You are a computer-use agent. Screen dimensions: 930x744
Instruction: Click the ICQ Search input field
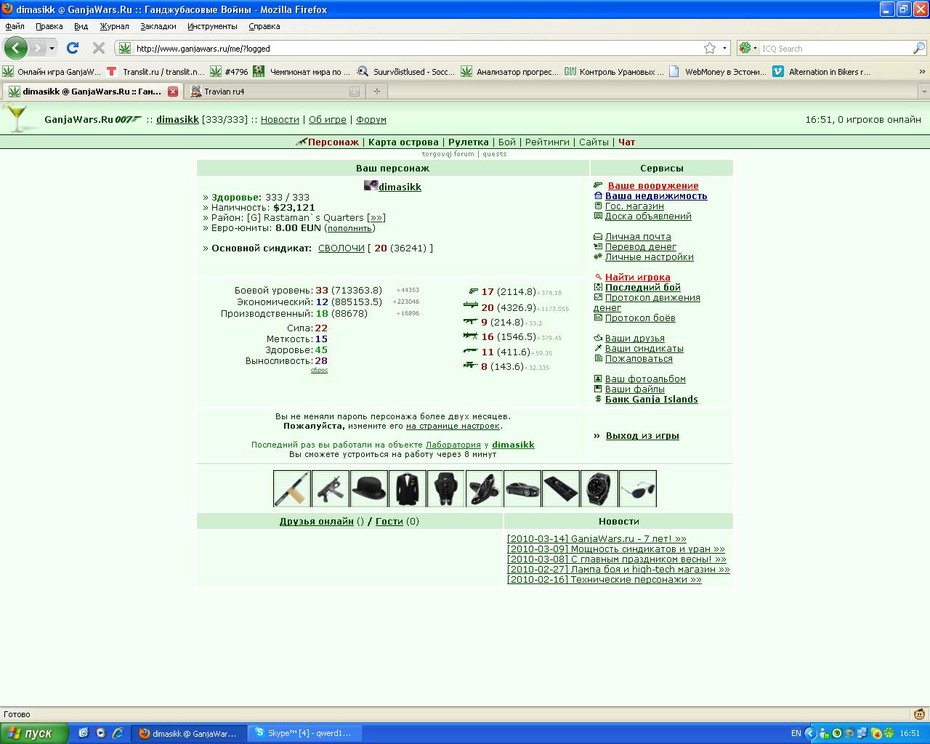pos(835,48)
